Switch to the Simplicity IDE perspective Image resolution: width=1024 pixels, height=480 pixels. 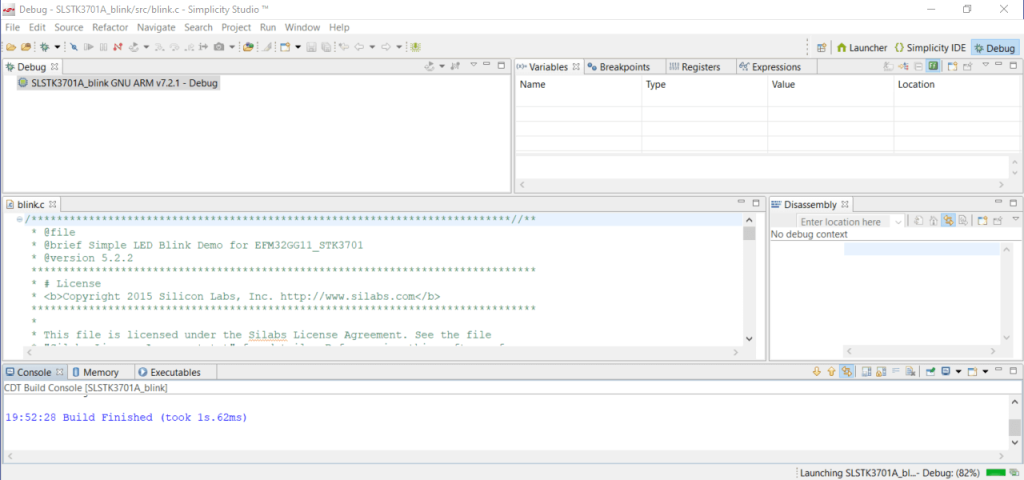point(930,48)
